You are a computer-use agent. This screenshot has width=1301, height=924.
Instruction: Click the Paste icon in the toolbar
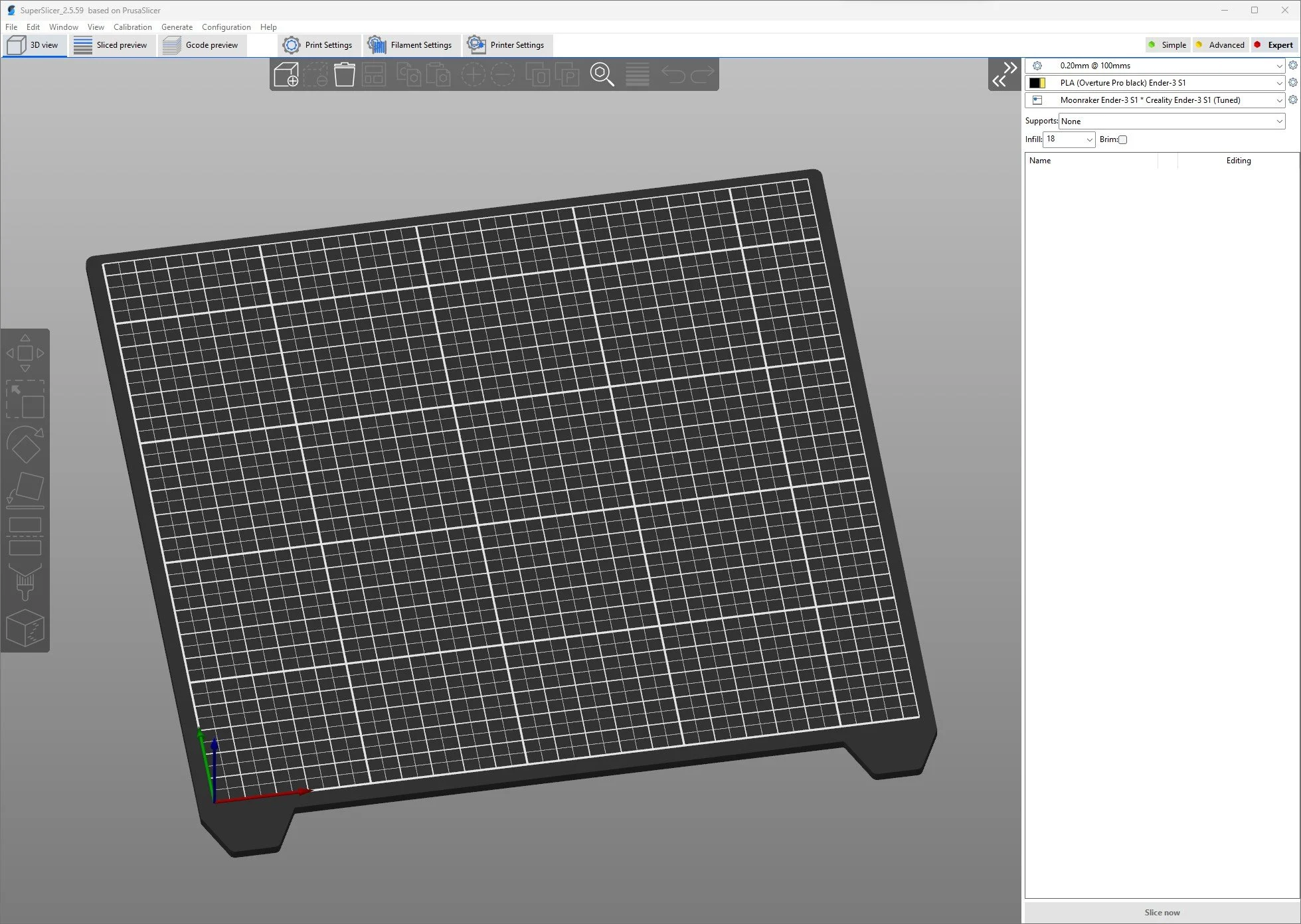438,74
